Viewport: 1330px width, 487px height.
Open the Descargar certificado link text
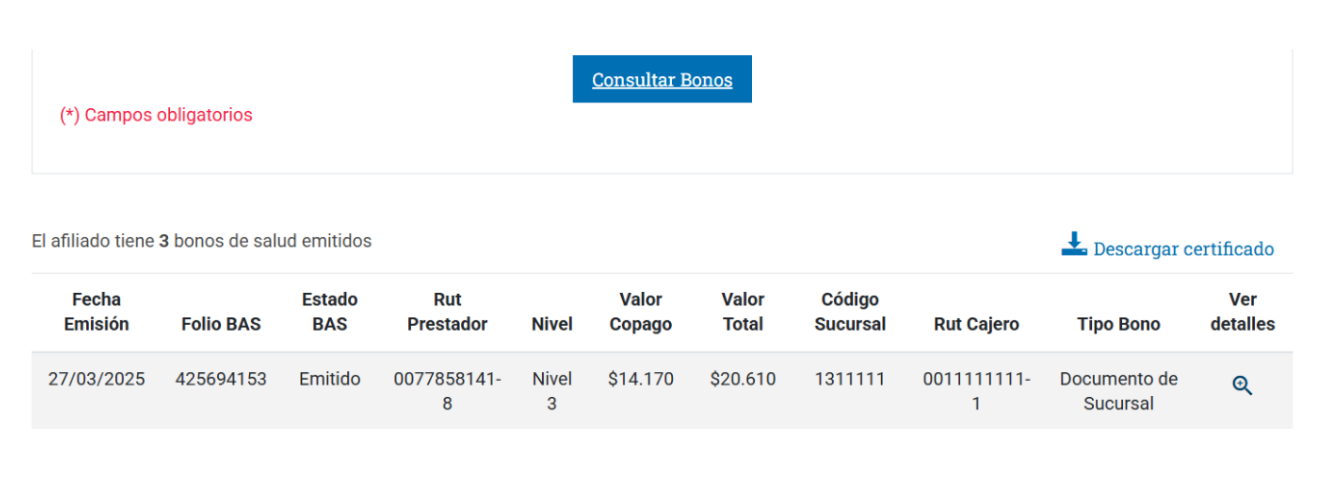point(1183,249)
